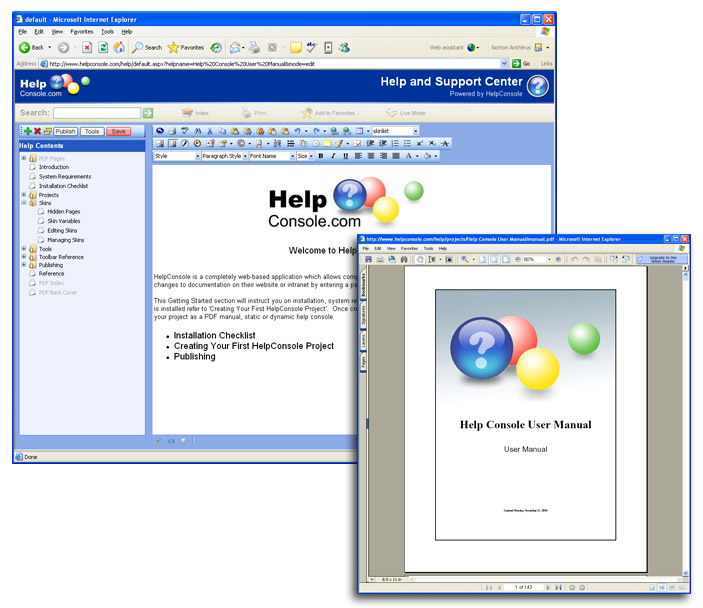Click the font color A icon

coord(408,156)
